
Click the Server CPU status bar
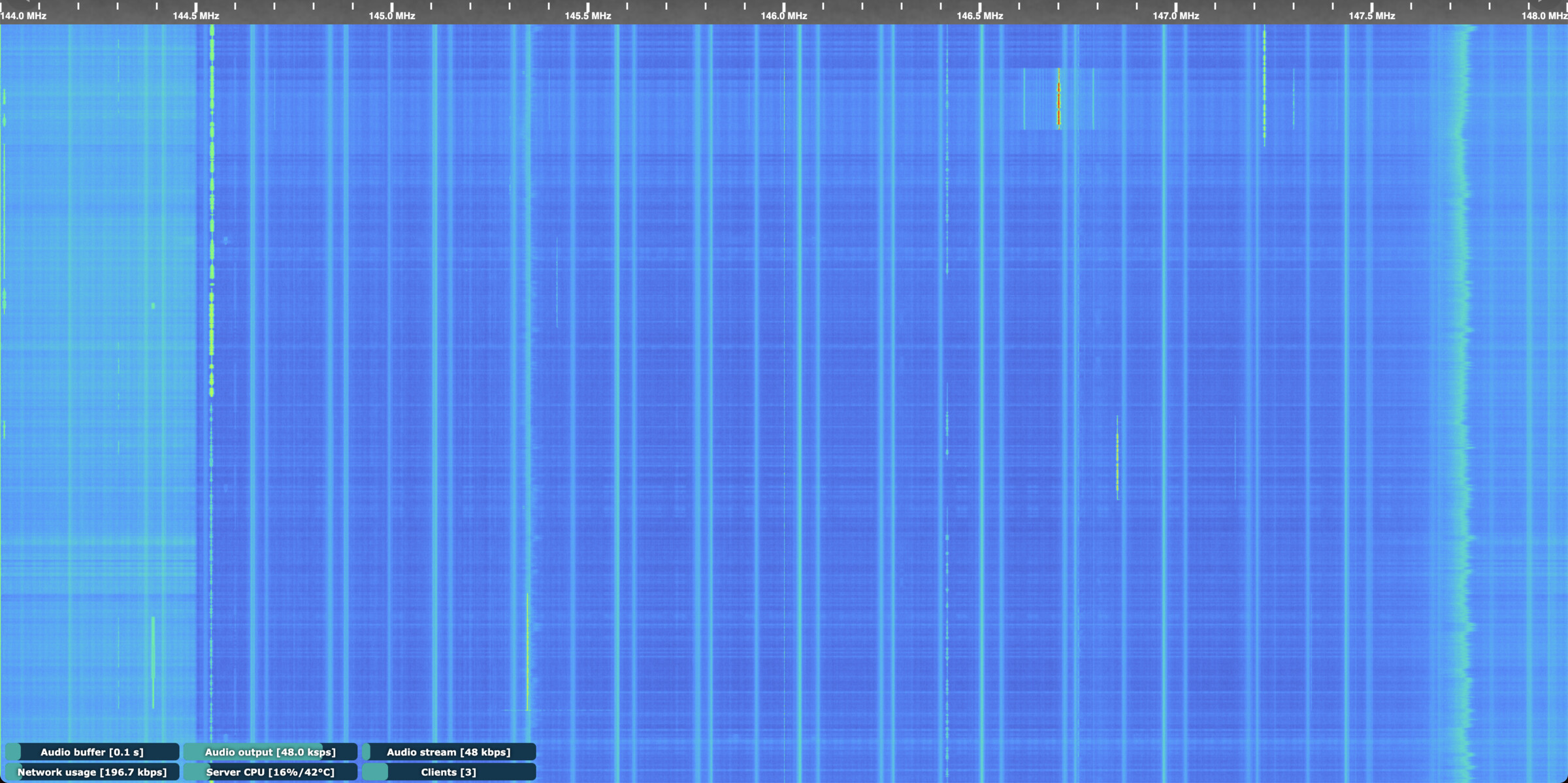point(270,772)
